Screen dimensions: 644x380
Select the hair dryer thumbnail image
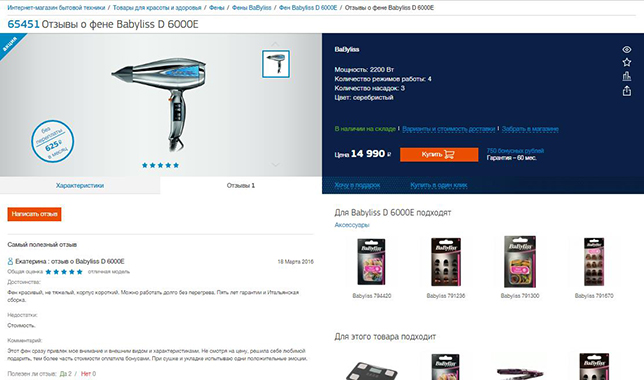tap(276, 64)
